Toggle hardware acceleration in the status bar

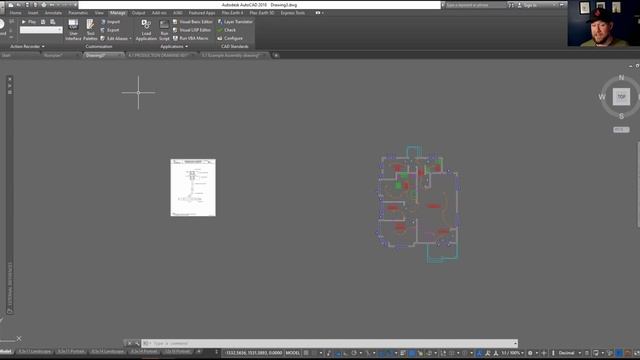(619, 353)
